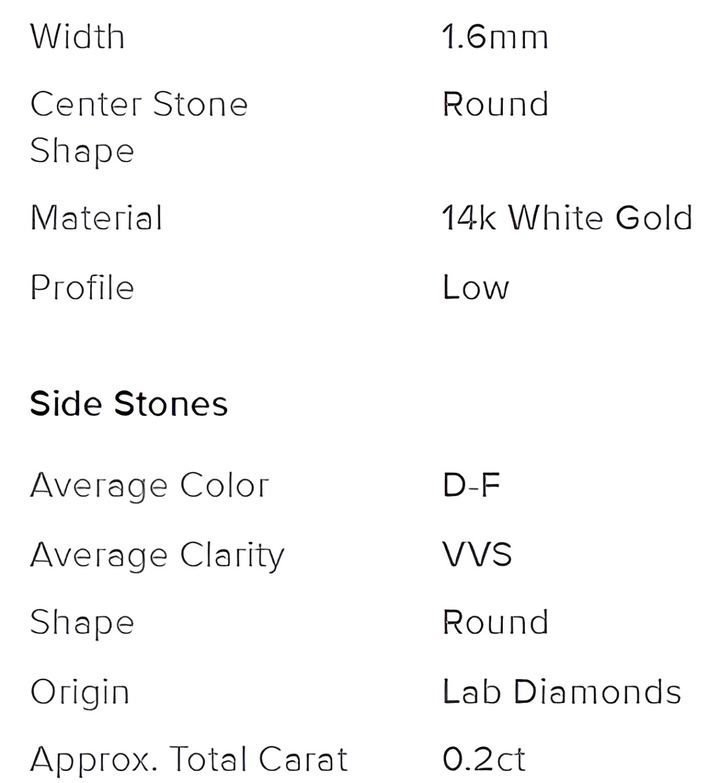Click the Width label

click(78, 37)
